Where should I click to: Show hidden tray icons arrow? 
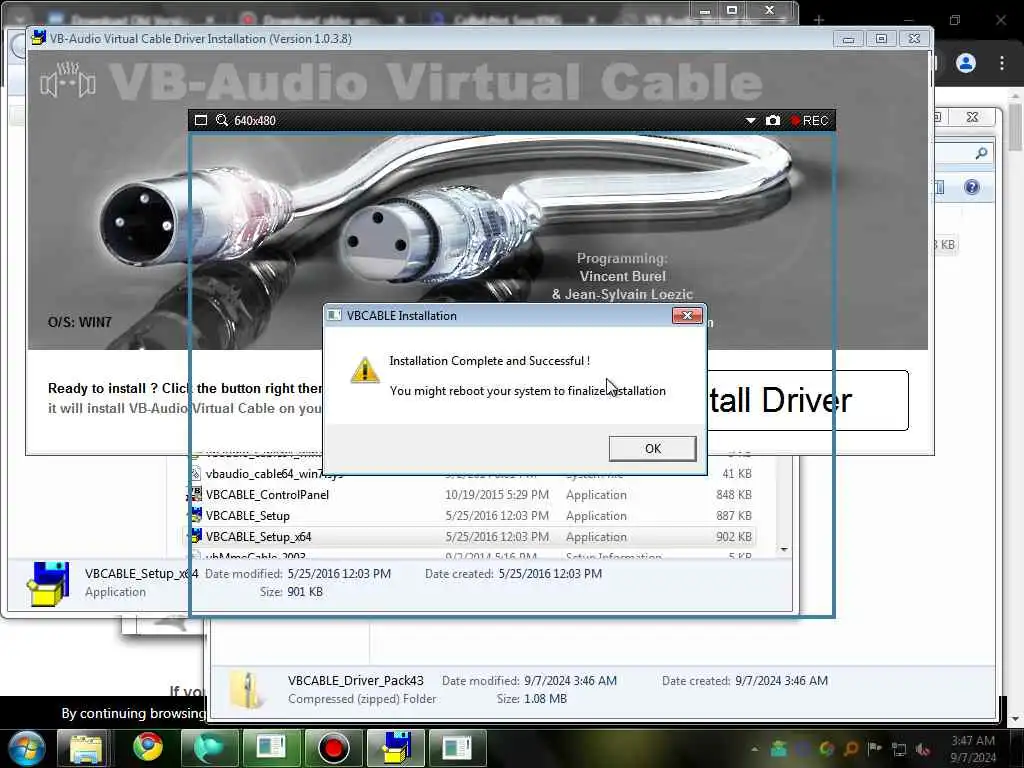click(755, 749)
